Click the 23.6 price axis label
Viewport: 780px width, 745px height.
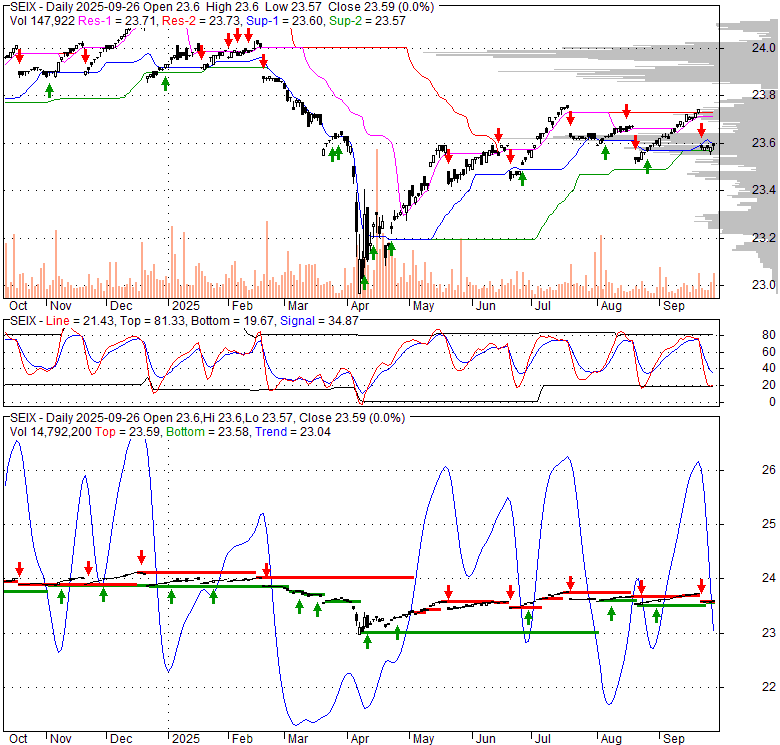coord(763,143)
